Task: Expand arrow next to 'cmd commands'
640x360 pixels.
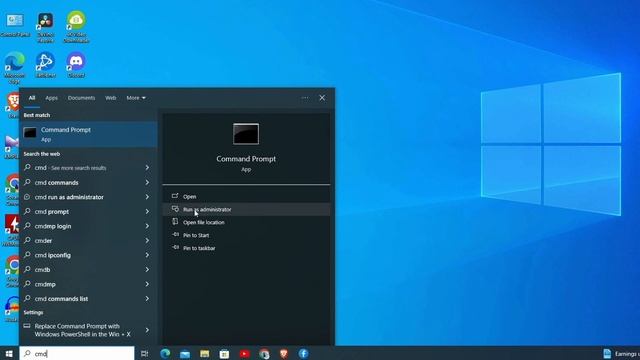Action: (x=147, y=182)
